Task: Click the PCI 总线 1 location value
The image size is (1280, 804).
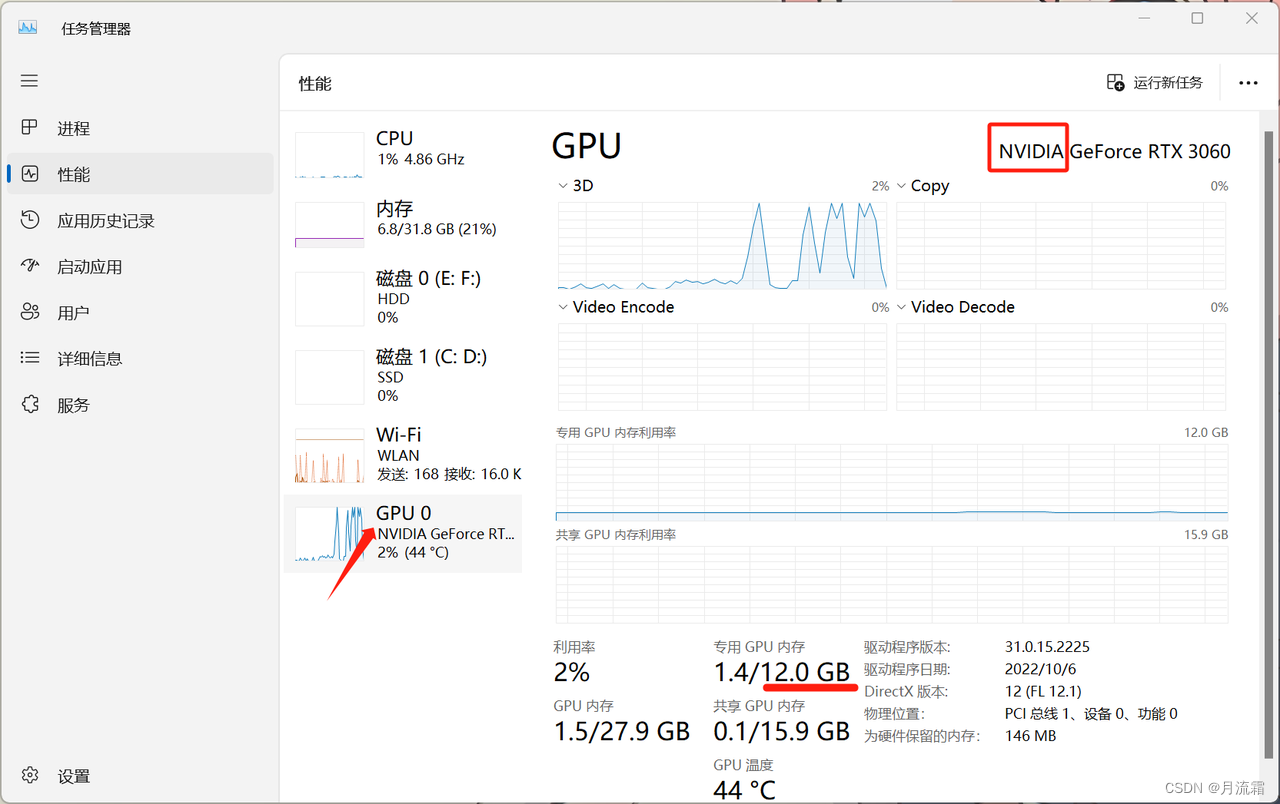Action: (1091, 713)
